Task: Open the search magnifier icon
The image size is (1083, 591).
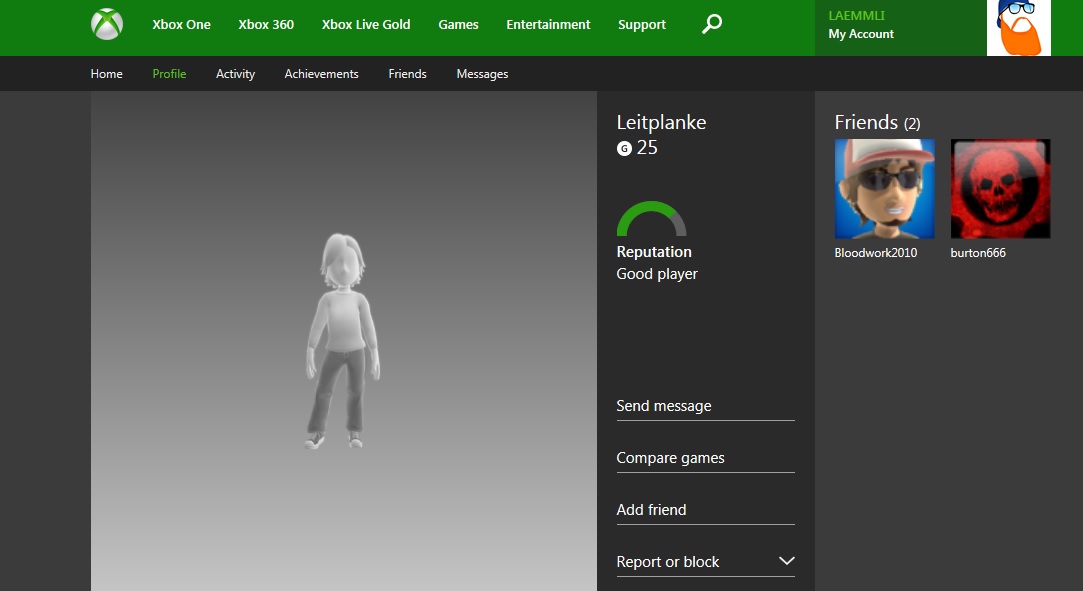Action: click(711, 24)
